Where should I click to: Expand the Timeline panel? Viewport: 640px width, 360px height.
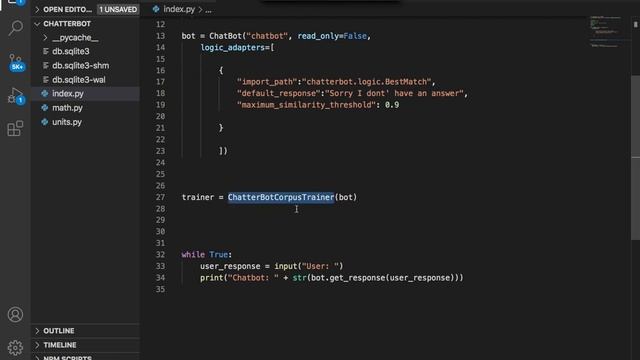click(x=37, y=345)
